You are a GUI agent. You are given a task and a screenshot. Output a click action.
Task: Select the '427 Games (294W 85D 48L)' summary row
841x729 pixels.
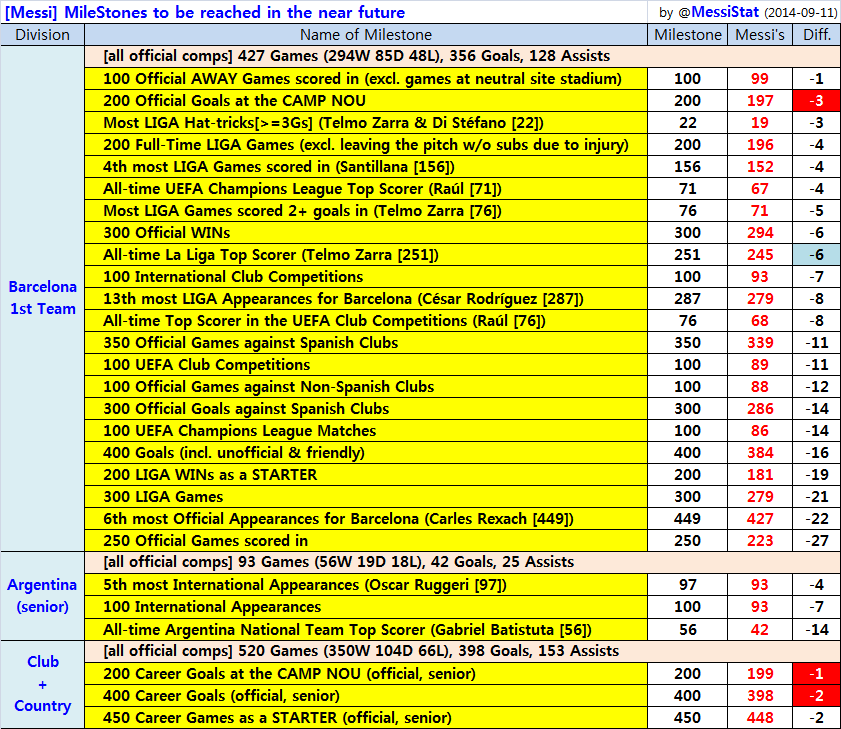pos(462,56)
